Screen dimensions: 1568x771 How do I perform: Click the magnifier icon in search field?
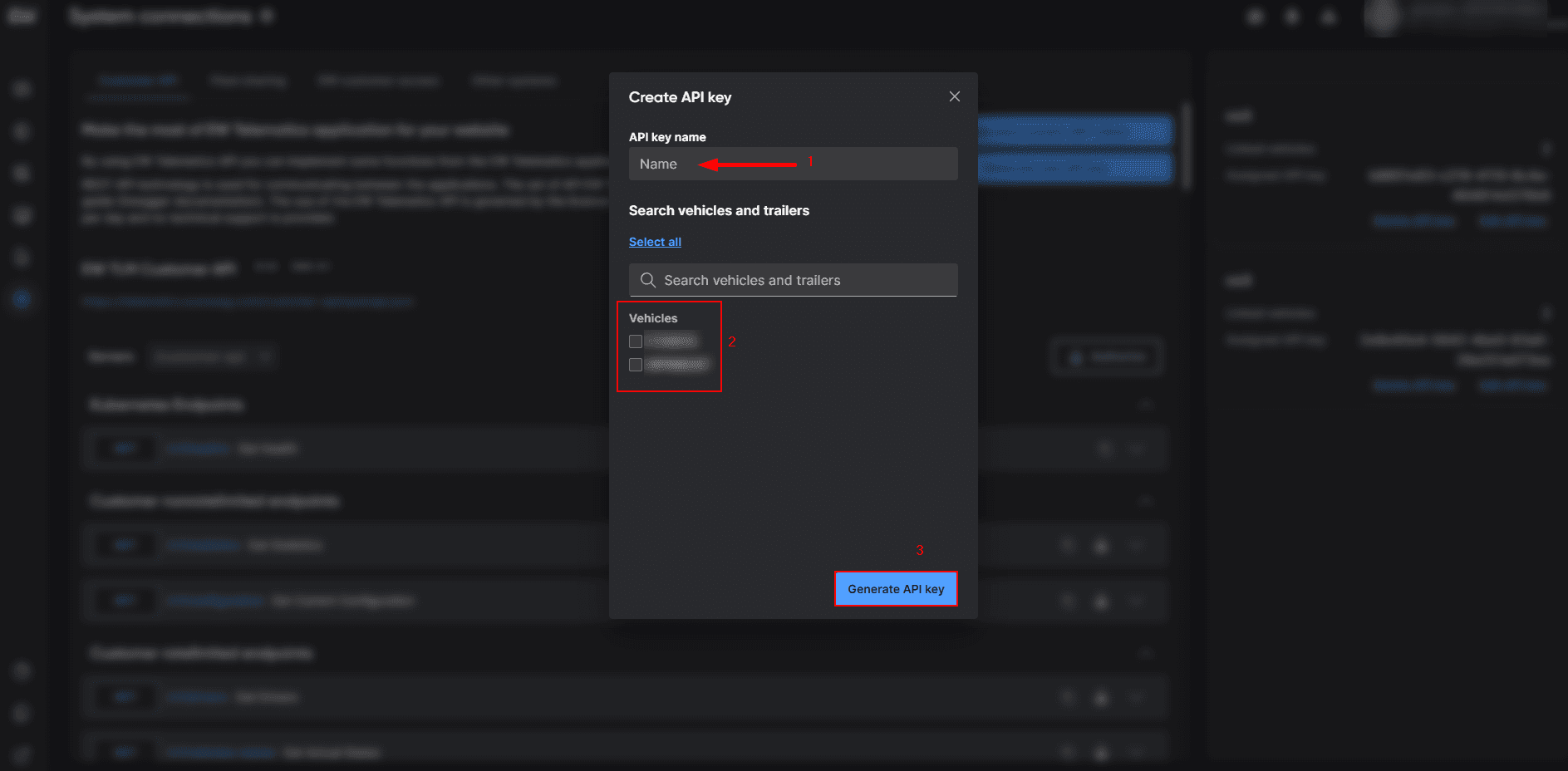tap(648, 280)
